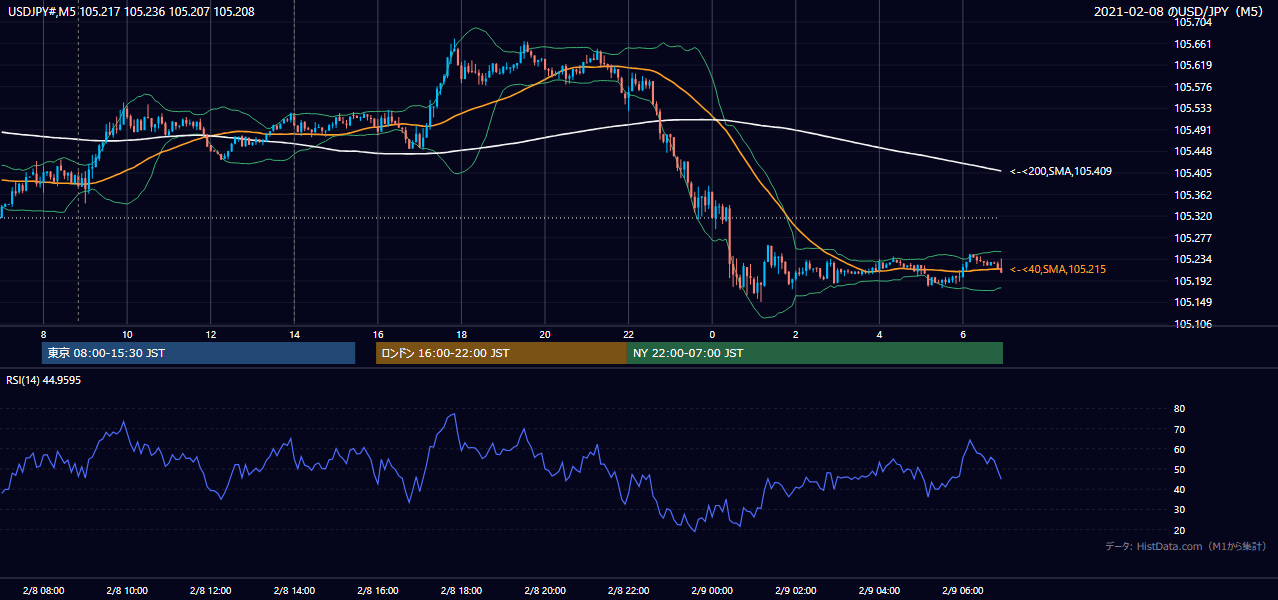
Task: Click the 2/8 18:00 time label
Action: point(461,590)
